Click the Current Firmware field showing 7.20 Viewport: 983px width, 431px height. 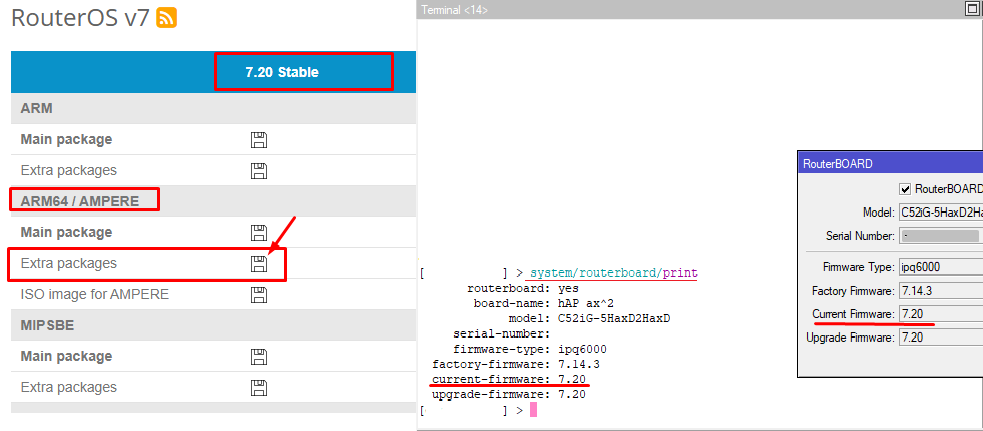pos(940,314)
